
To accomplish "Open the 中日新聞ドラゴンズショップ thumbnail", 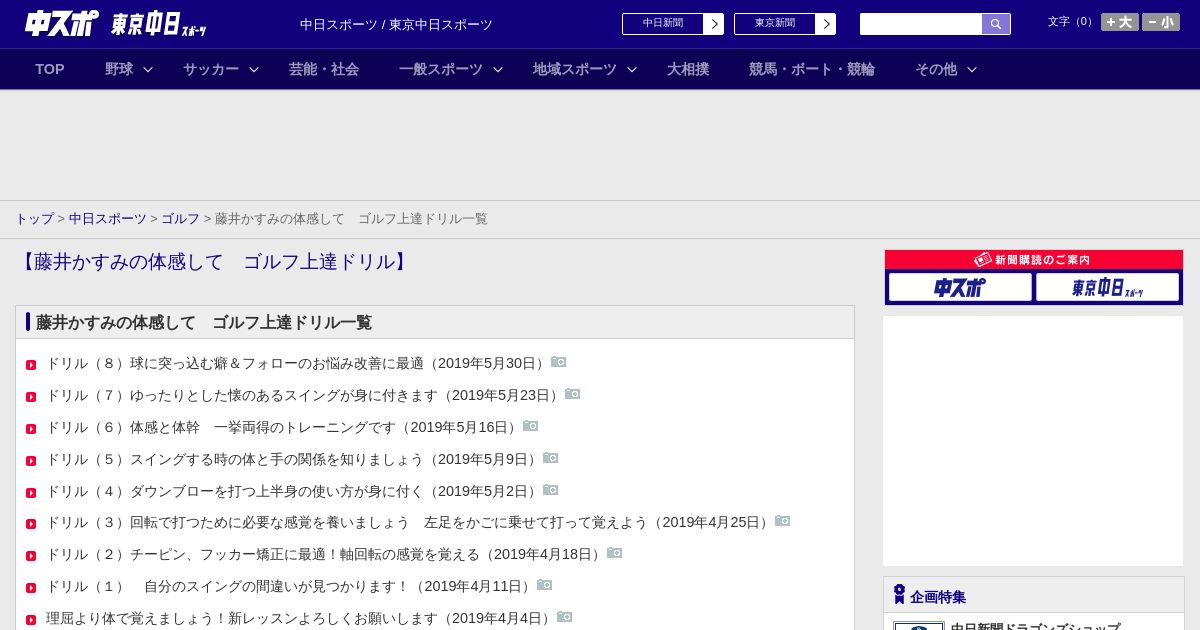I will click(919, 626).
